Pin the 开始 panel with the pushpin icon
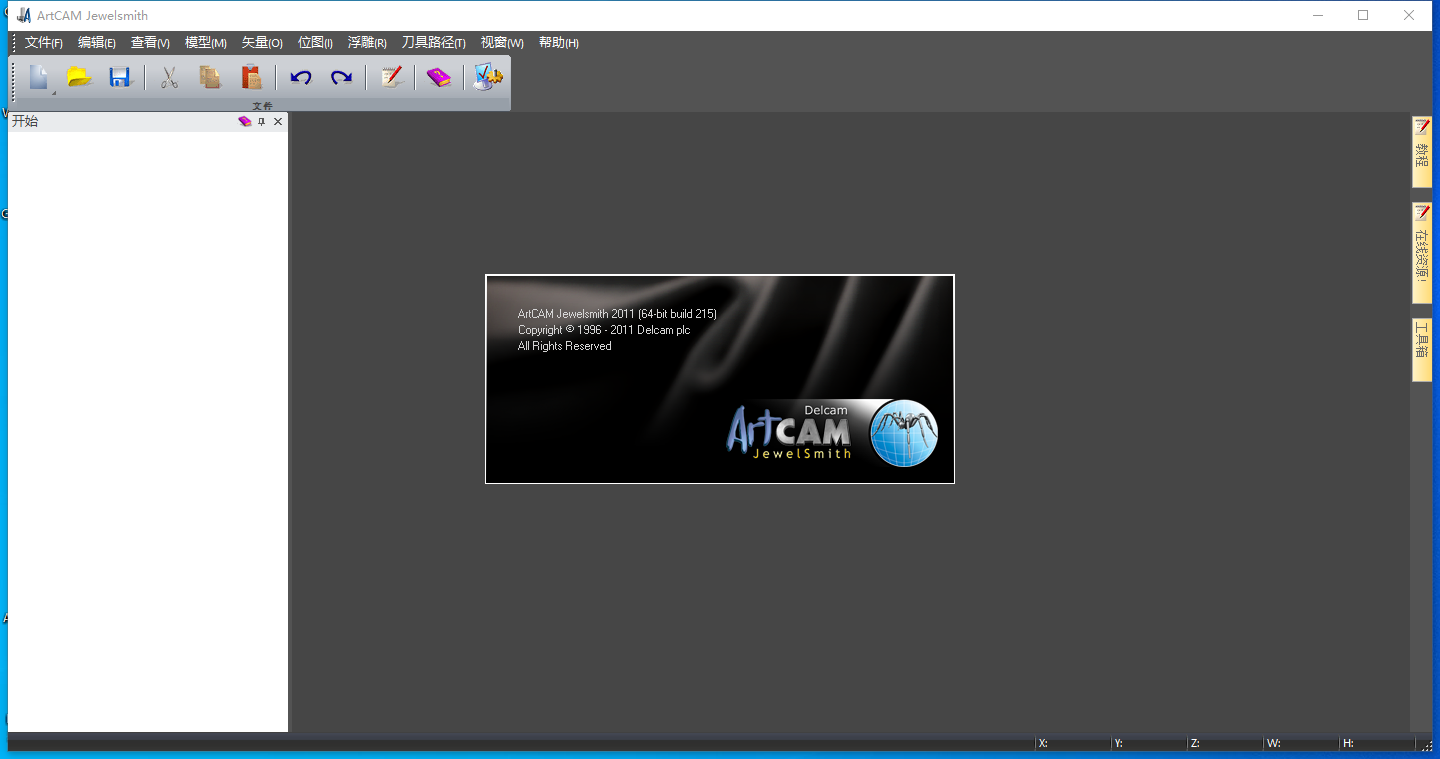Viewport: 1440px width, 759px height. tap(262, 121)
